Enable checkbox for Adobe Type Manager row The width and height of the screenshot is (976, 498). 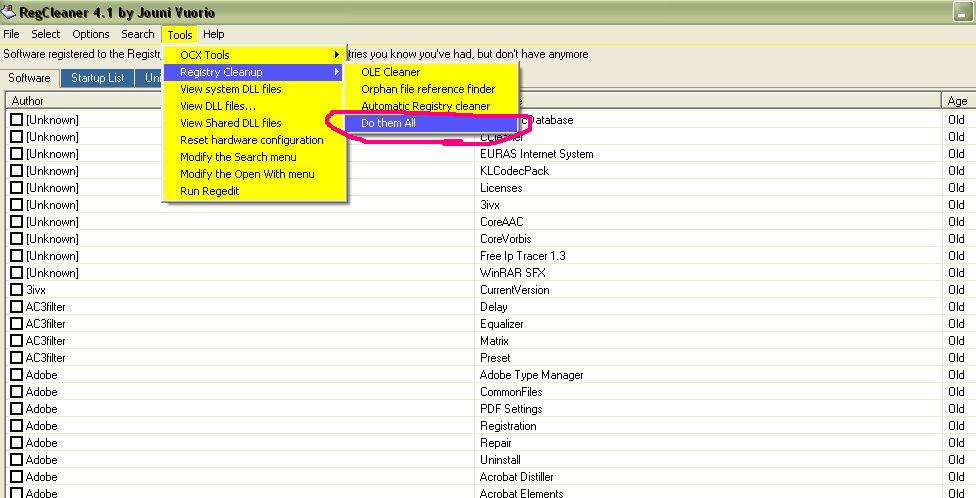click(x=16, y=375)
